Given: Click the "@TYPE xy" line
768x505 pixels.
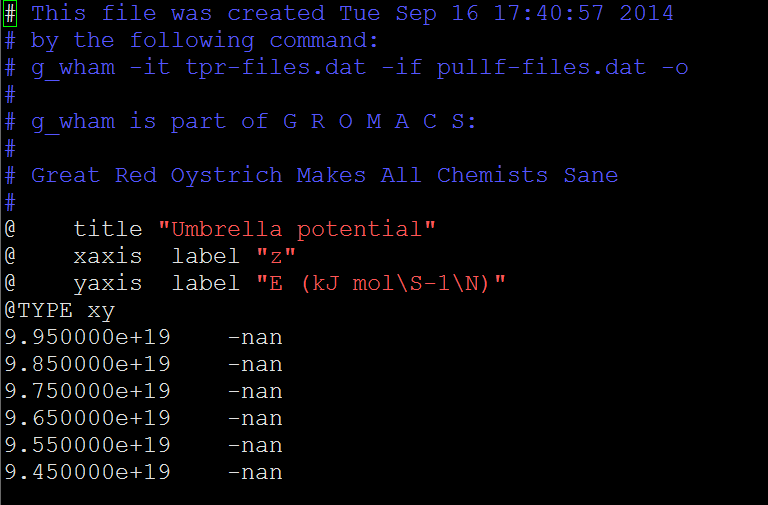Looking at the screenshot, I should tap(59, 311).
